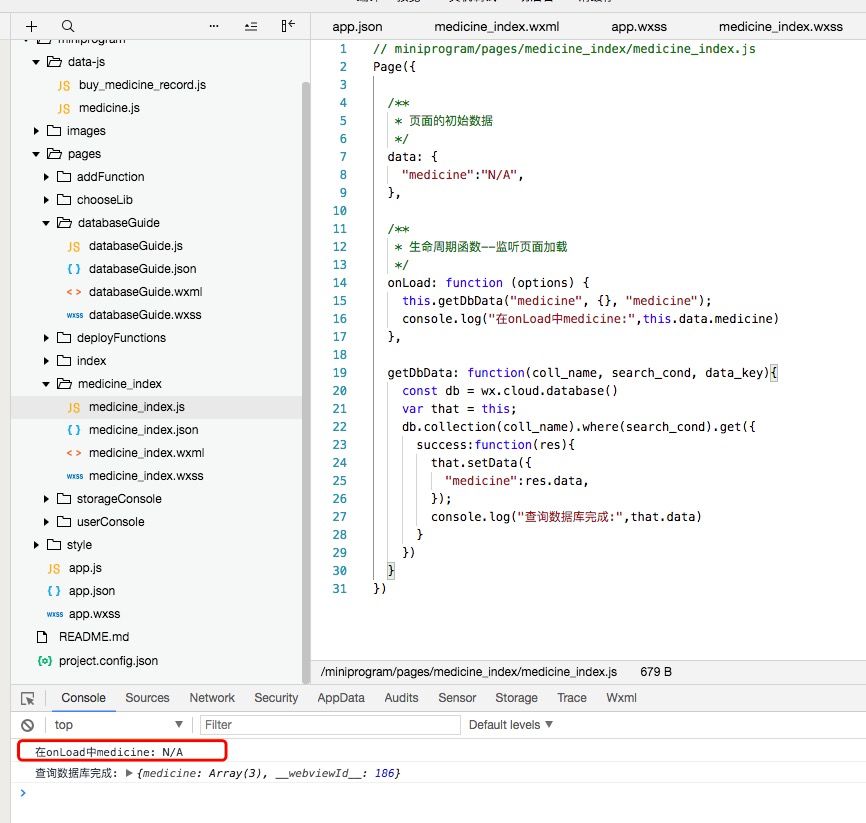Screen dimensions: 866x823
Task: Click the console Filter input field
Action: 330,725
